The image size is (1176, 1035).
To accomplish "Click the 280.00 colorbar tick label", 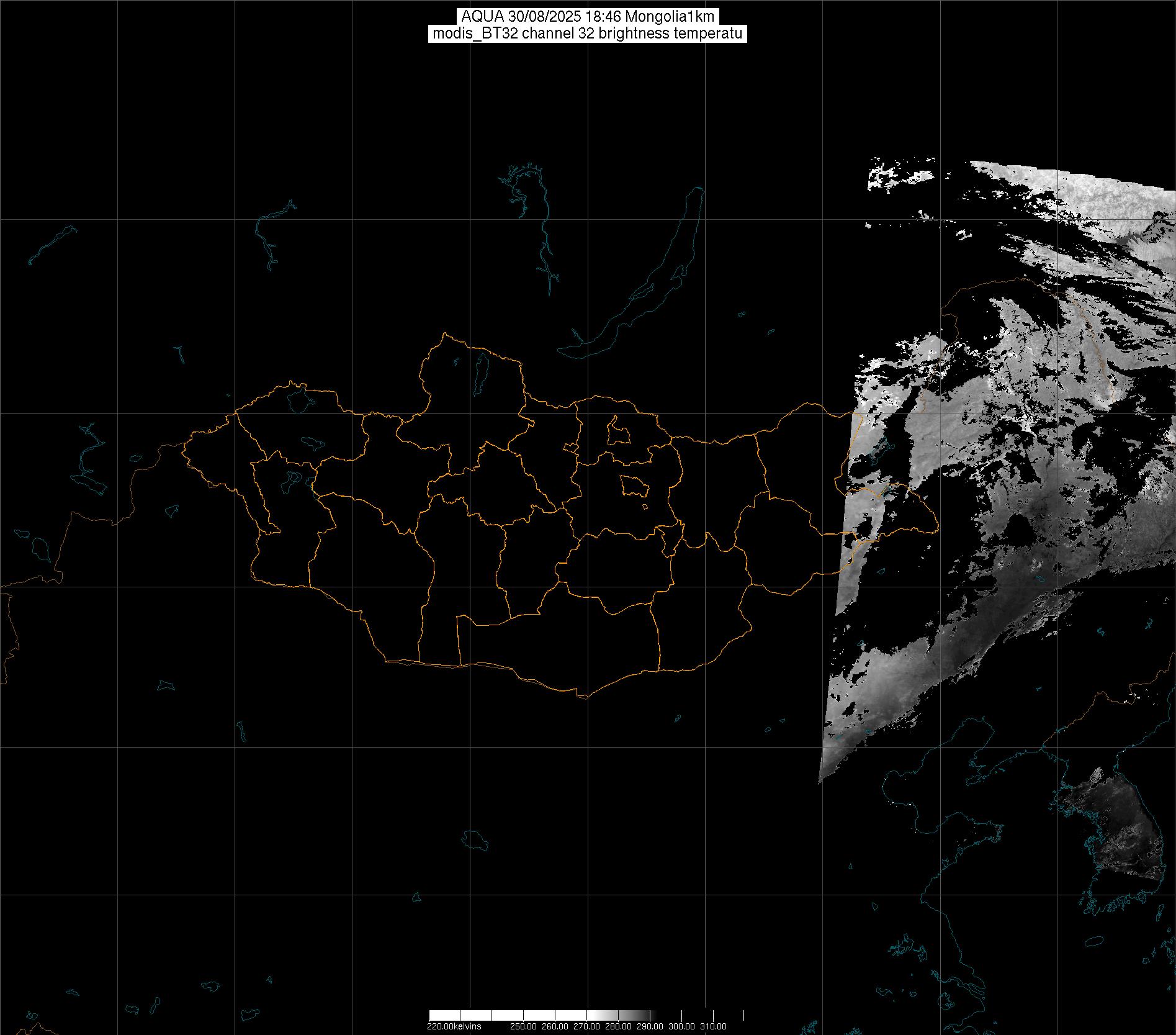I will (x=619, y=1026).
